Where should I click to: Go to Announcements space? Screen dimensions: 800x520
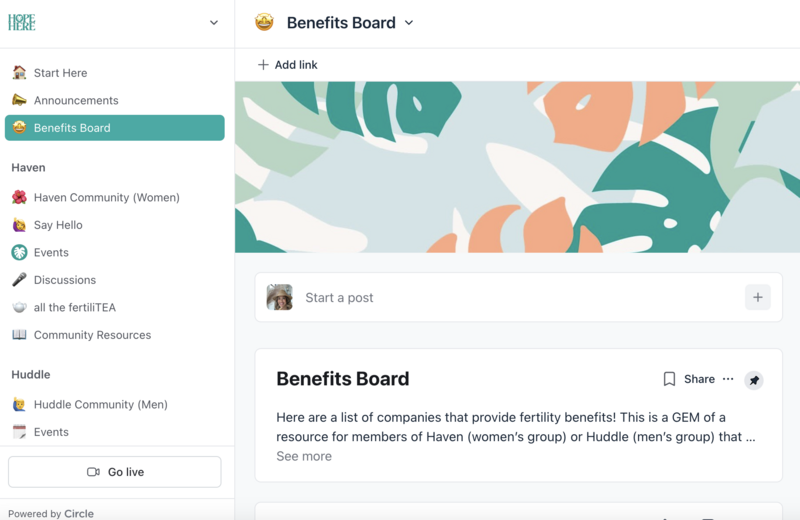pyautogui.click(x=76, y=100)
